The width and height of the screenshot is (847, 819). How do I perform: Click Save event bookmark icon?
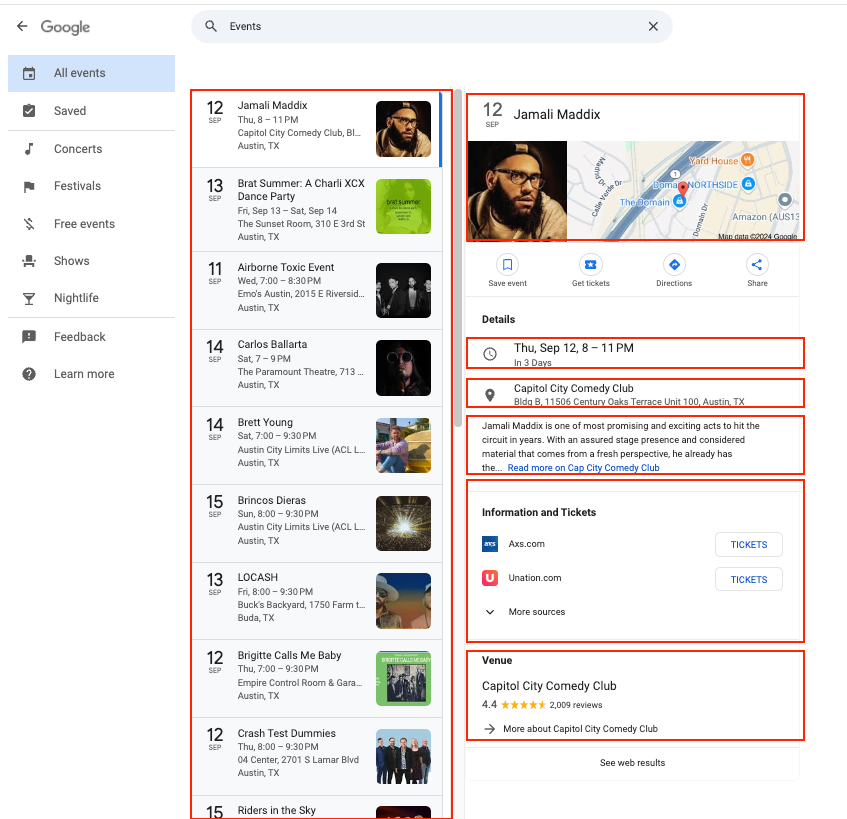507,265
